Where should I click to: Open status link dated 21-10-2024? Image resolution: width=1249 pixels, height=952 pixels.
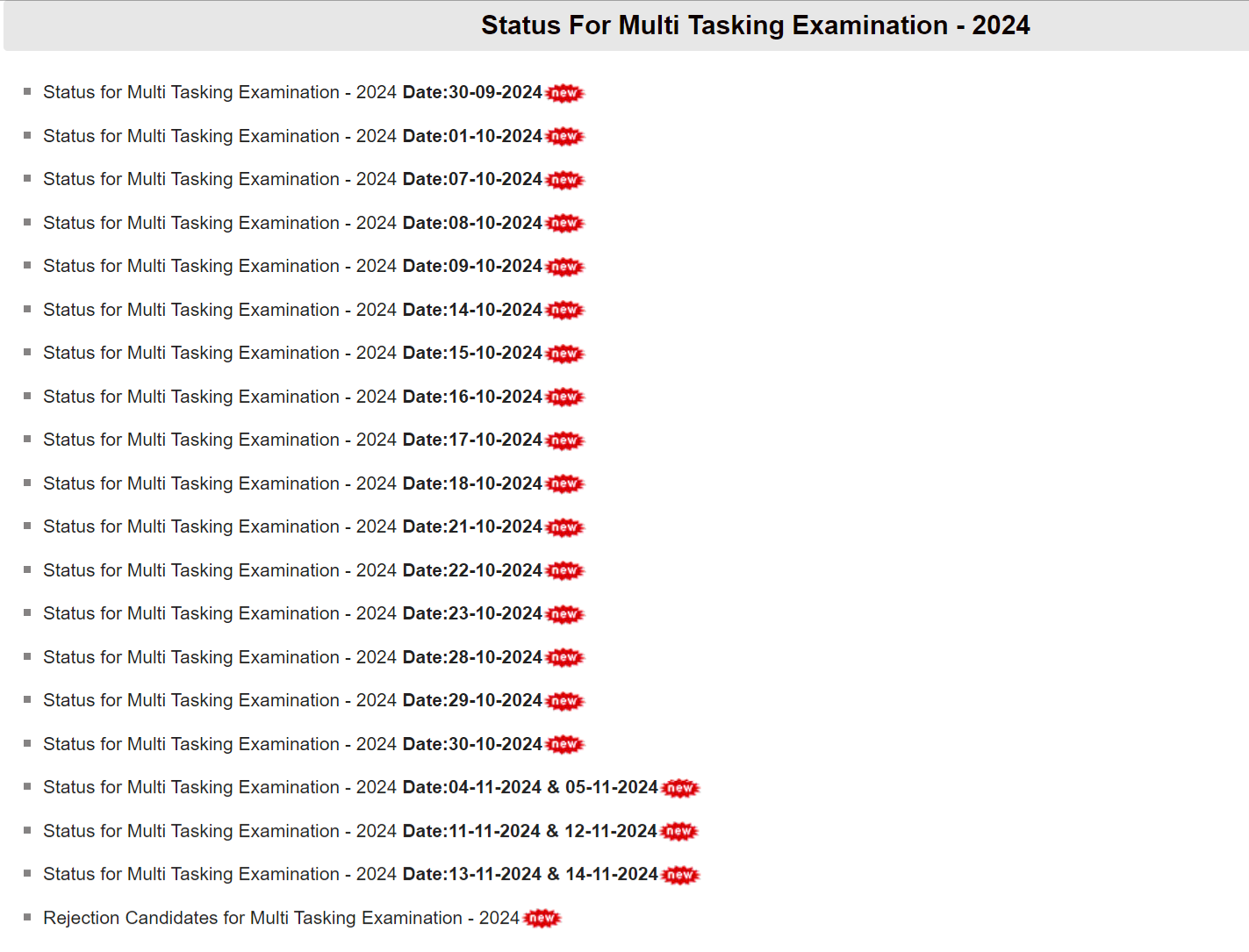pyautogui.click(x=292, y=526)
